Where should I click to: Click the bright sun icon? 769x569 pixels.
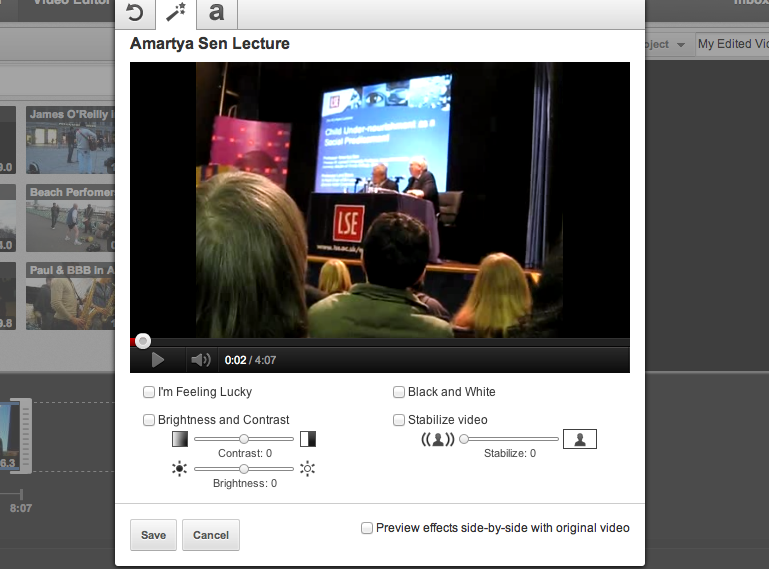(308, 468)
